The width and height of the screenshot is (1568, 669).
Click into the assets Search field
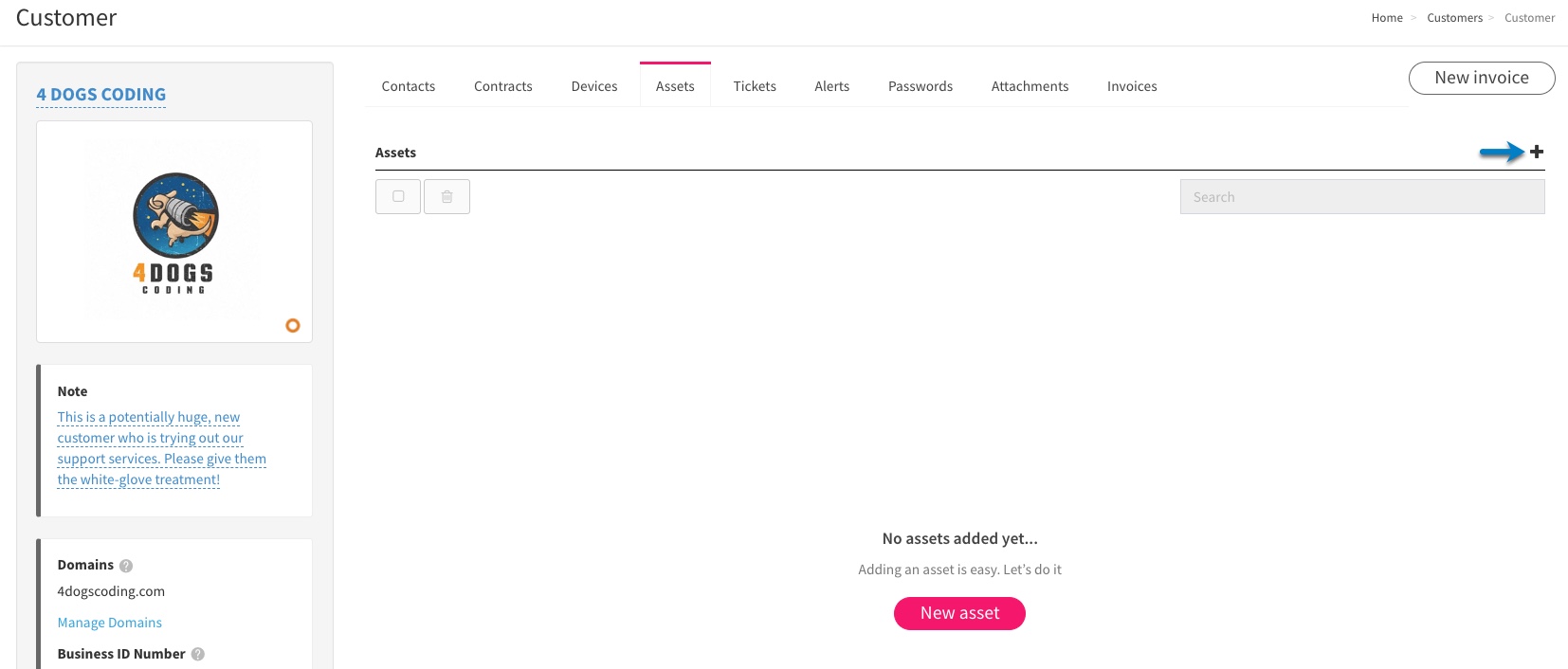1362,197
